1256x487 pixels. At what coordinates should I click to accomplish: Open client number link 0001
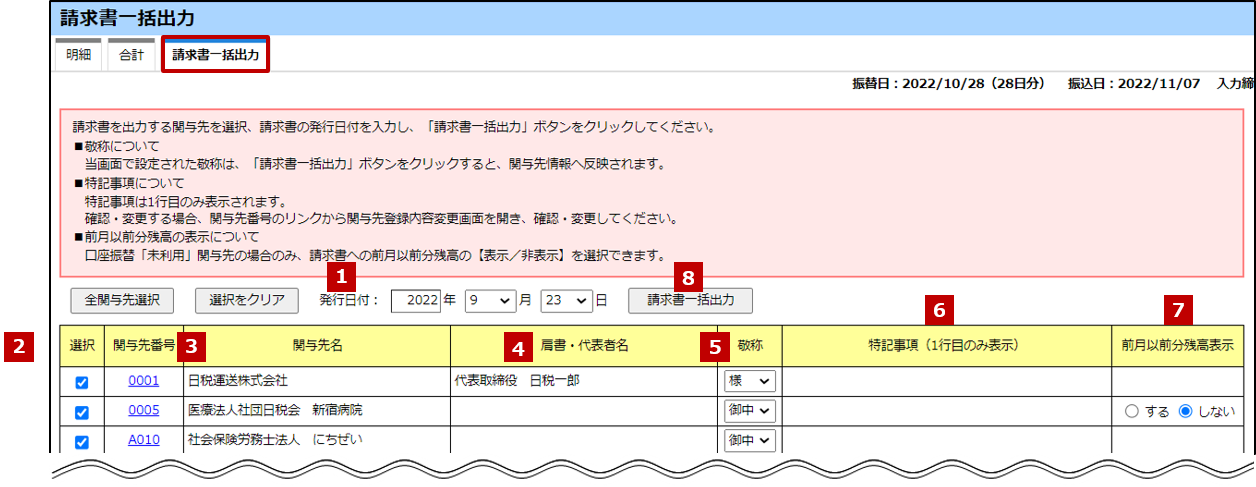[143, 381]
